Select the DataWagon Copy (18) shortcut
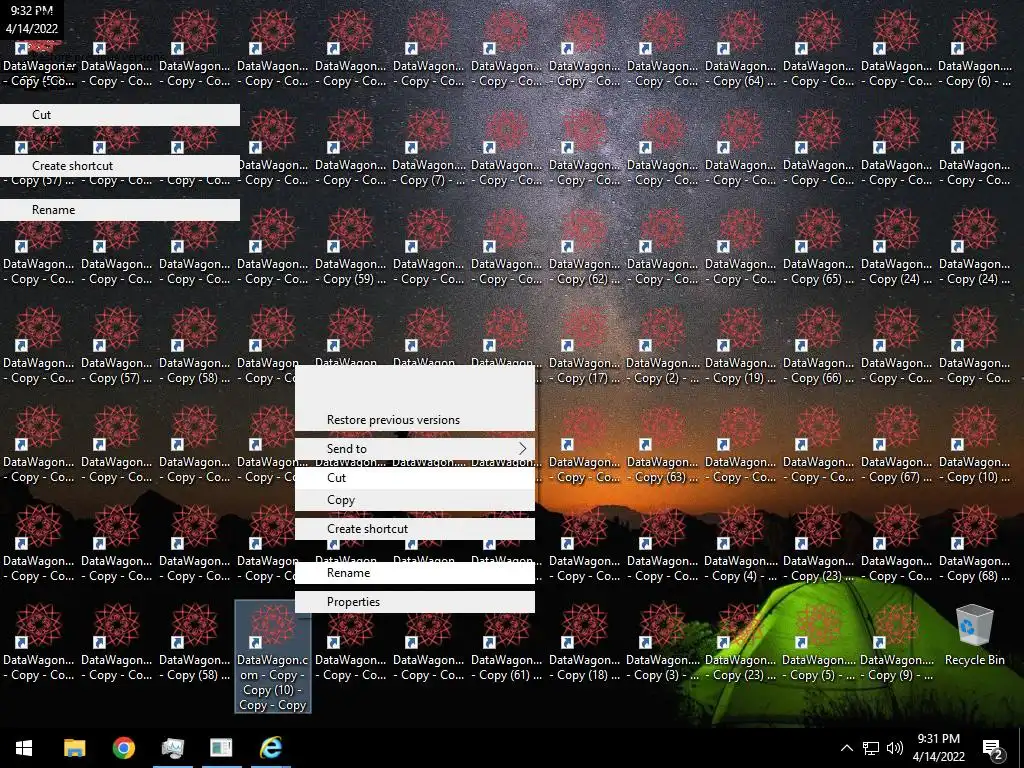Screen dimensions: 1024x768 click(584, 643)
